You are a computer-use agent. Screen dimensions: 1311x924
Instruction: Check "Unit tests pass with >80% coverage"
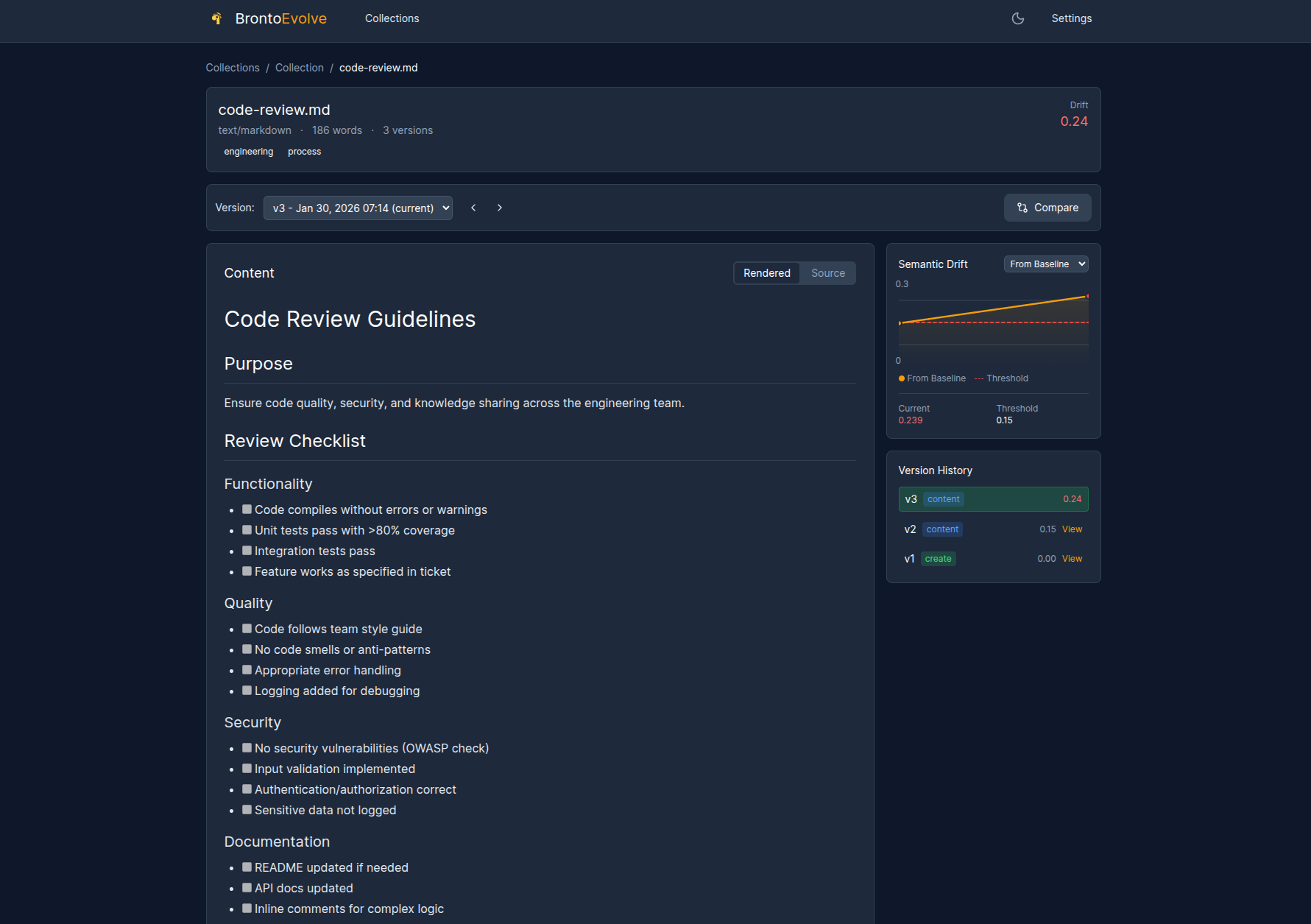[247, 529]
